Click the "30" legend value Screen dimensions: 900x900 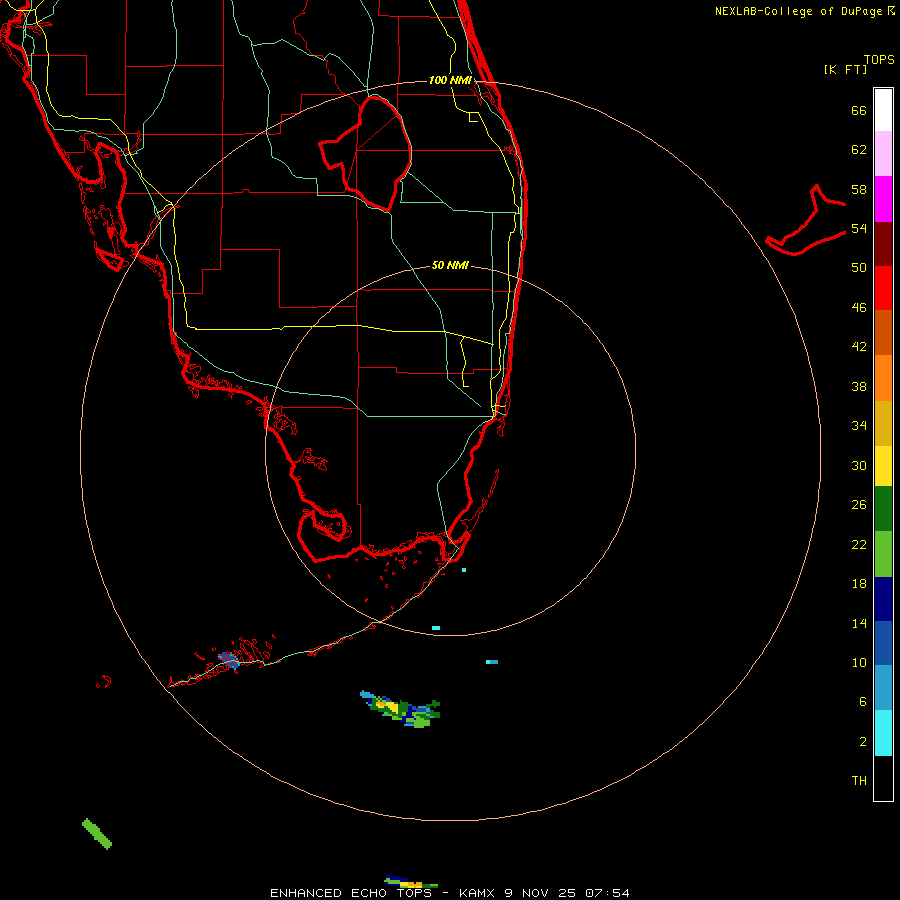click(859, 465)
